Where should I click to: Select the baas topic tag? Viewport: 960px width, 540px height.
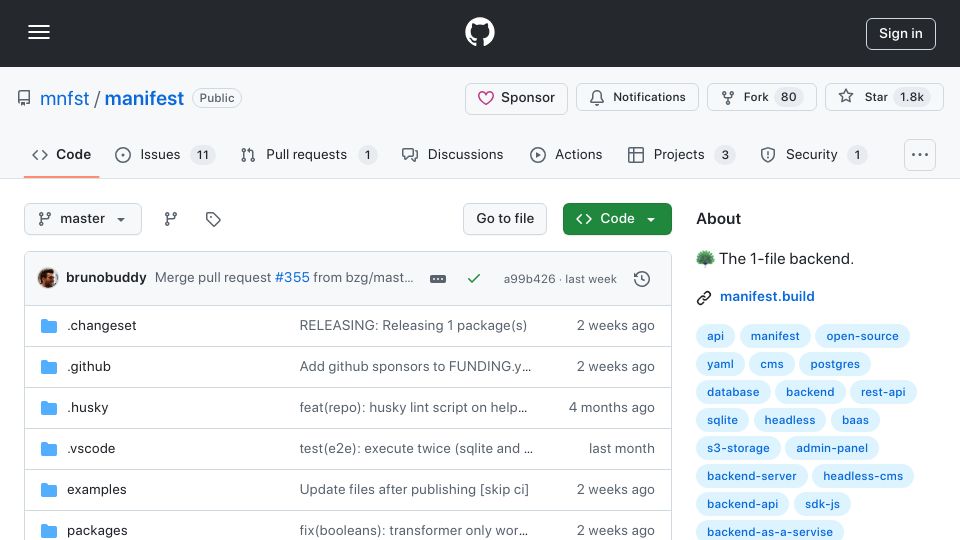[x=855, y=421]
